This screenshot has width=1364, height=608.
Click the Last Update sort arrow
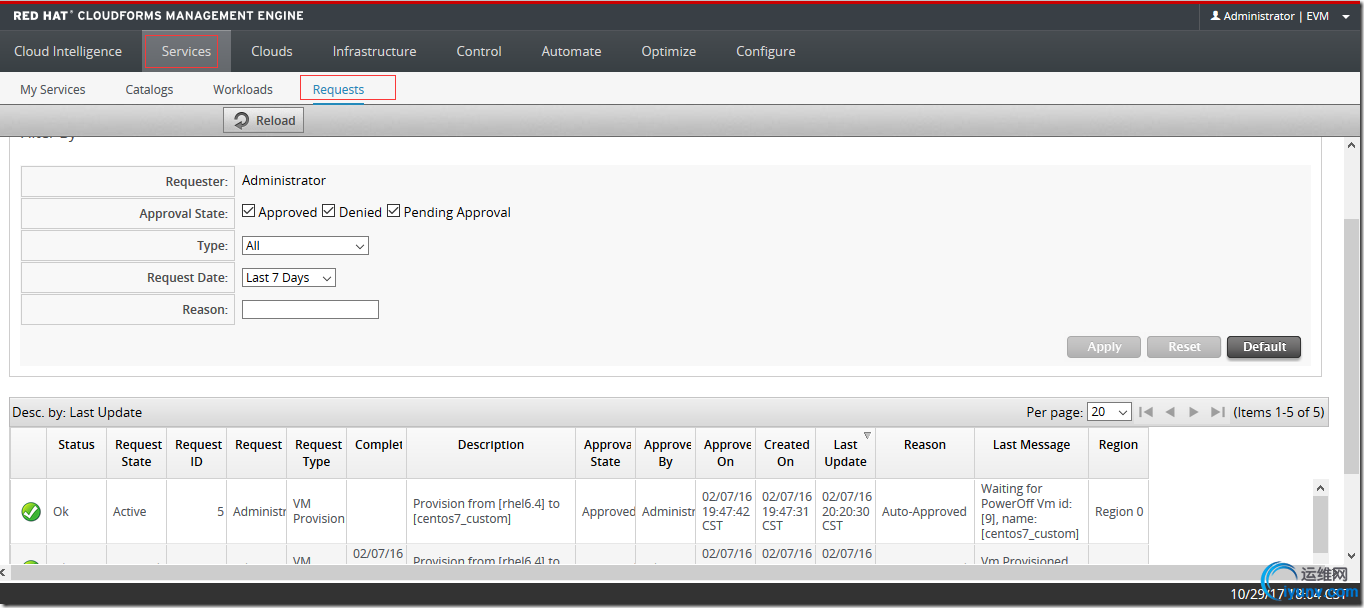(867, 435)
